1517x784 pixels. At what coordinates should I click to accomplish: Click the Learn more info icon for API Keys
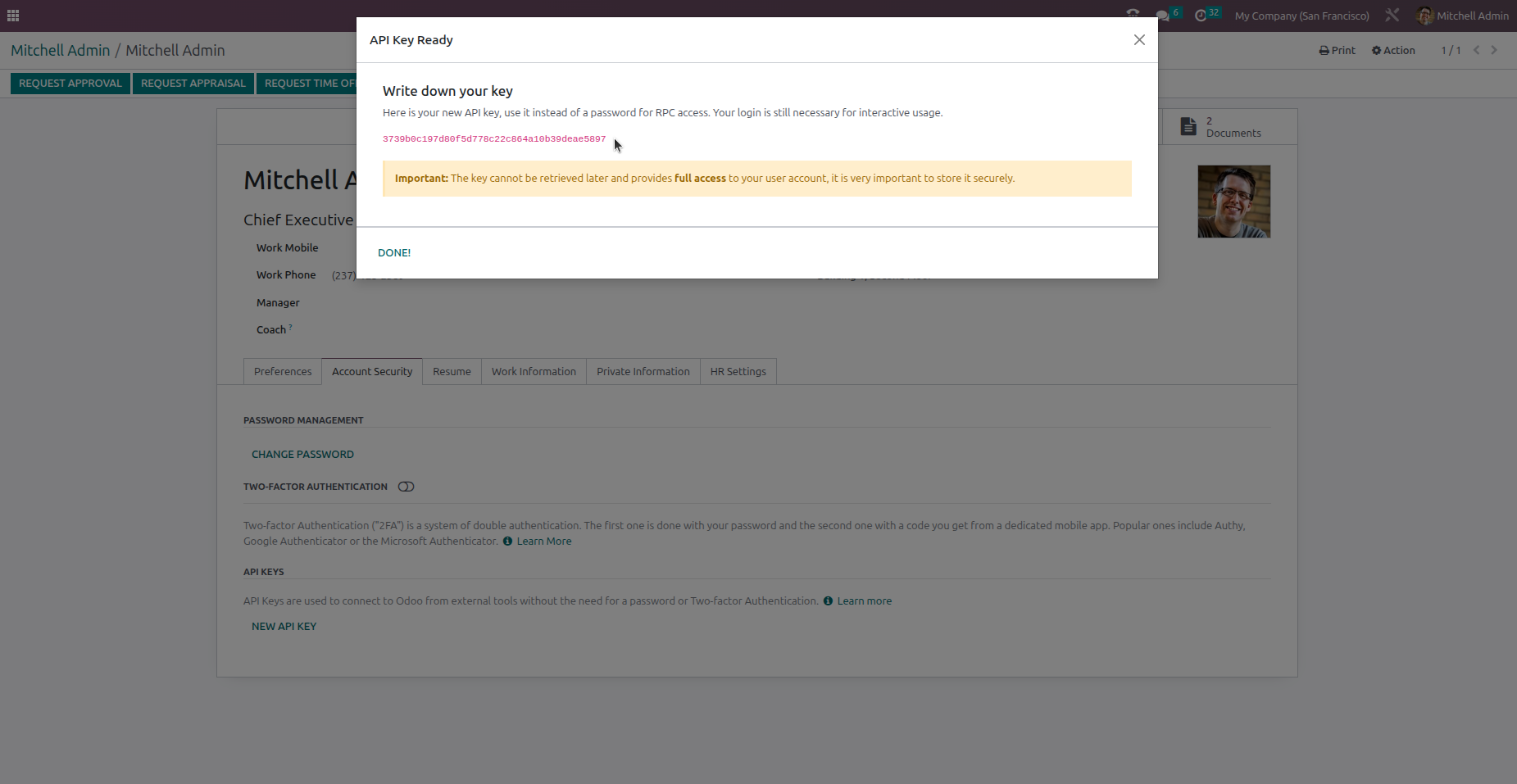click(x=827, y=600)
